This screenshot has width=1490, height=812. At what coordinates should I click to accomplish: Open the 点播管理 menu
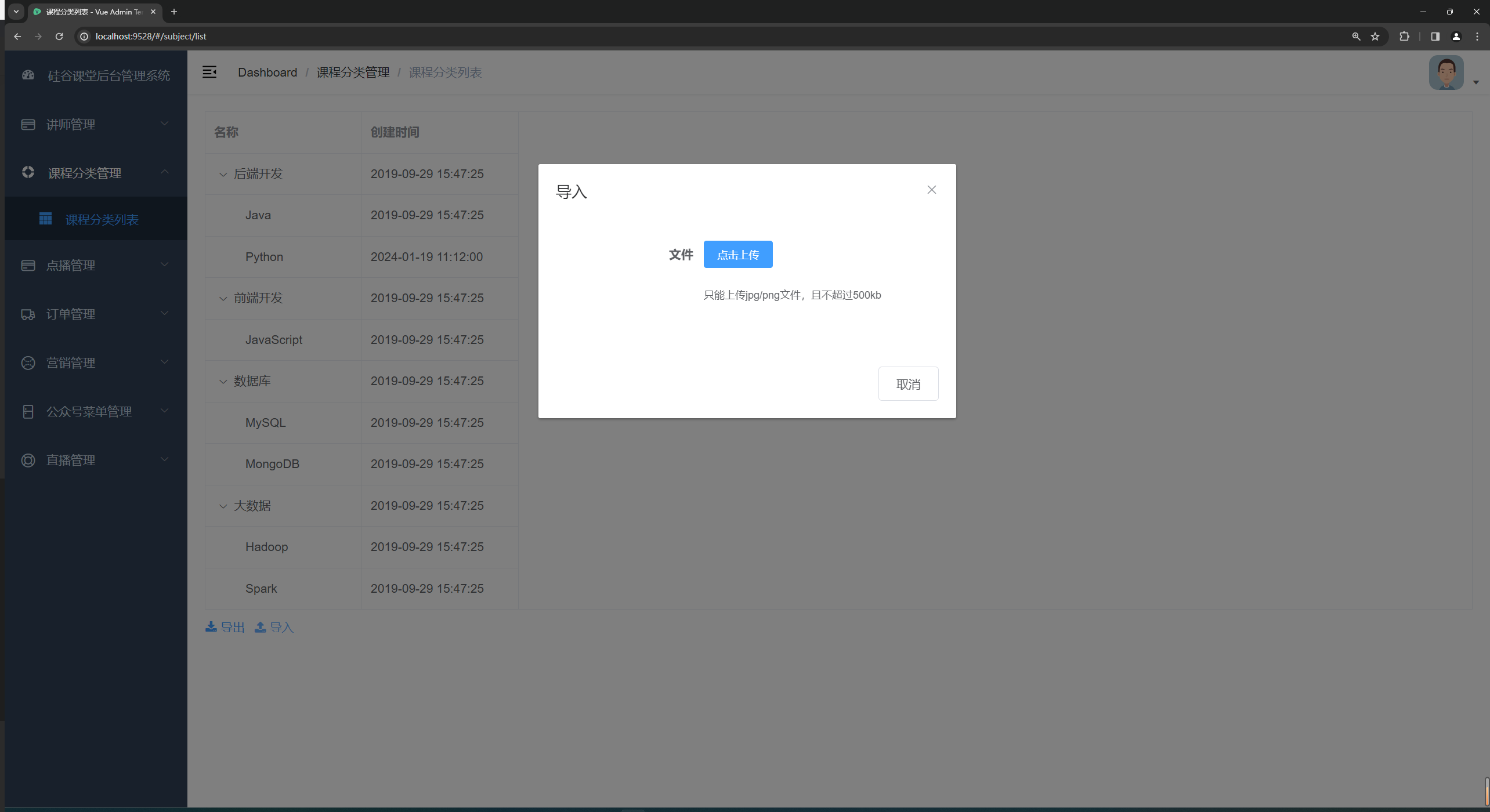(96, 265)
